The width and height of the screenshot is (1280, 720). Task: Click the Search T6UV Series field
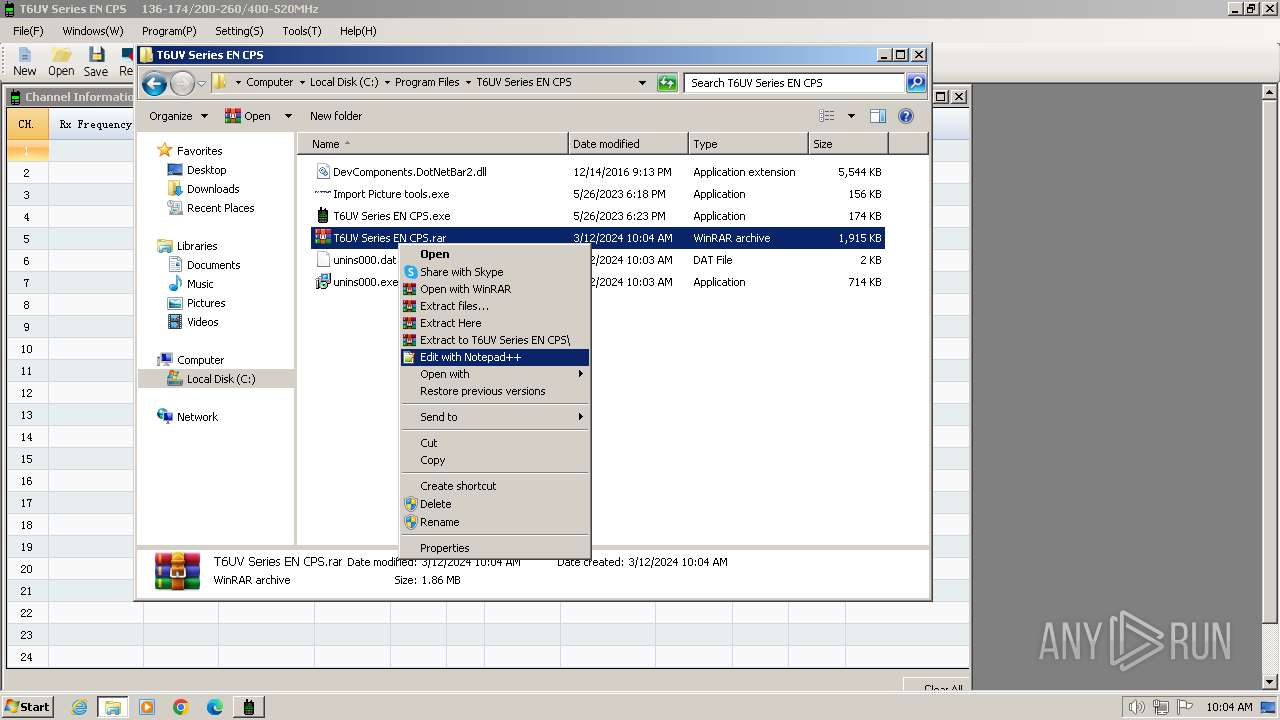click(x=795, y=83)
